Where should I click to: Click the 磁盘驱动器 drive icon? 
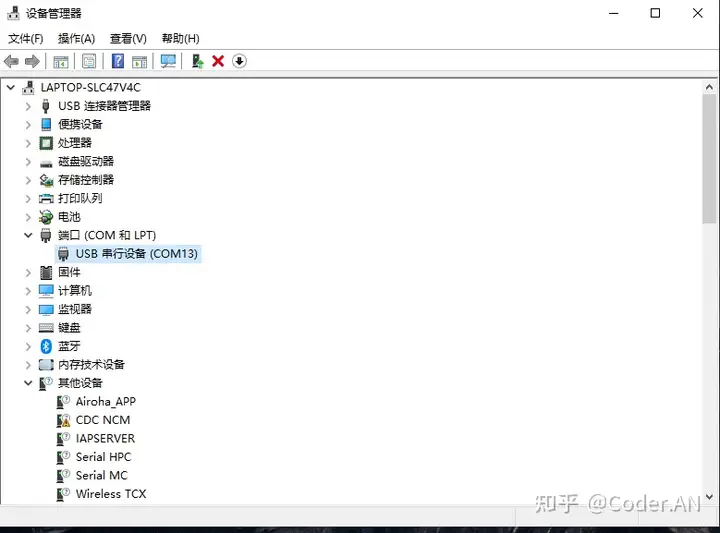tap(46, 163)
